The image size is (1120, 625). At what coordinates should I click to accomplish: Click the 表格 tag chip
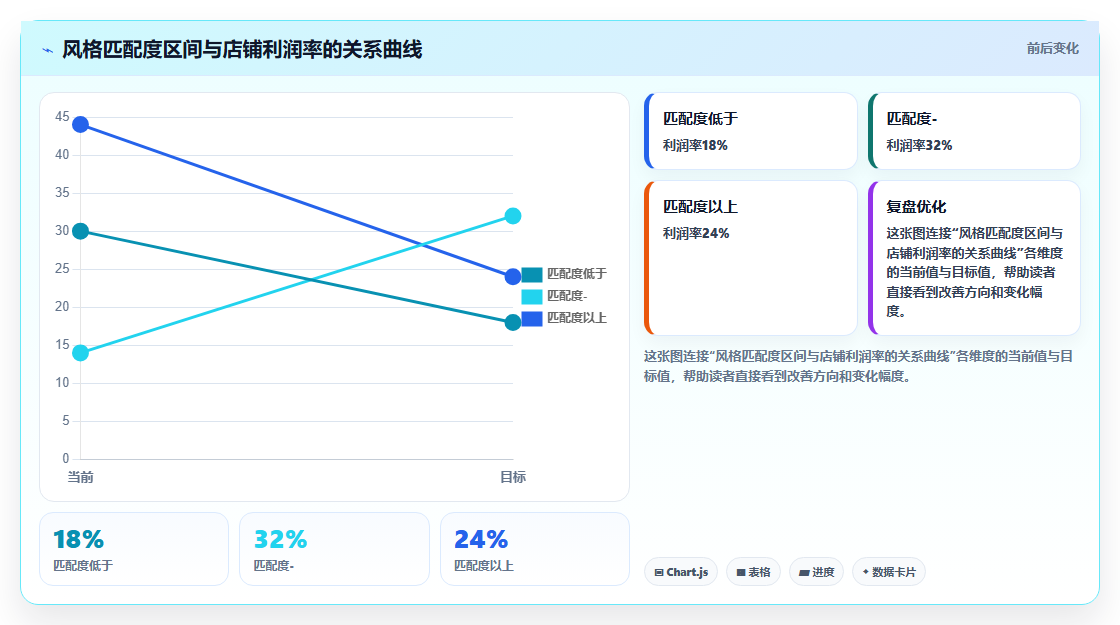[754, 572]
